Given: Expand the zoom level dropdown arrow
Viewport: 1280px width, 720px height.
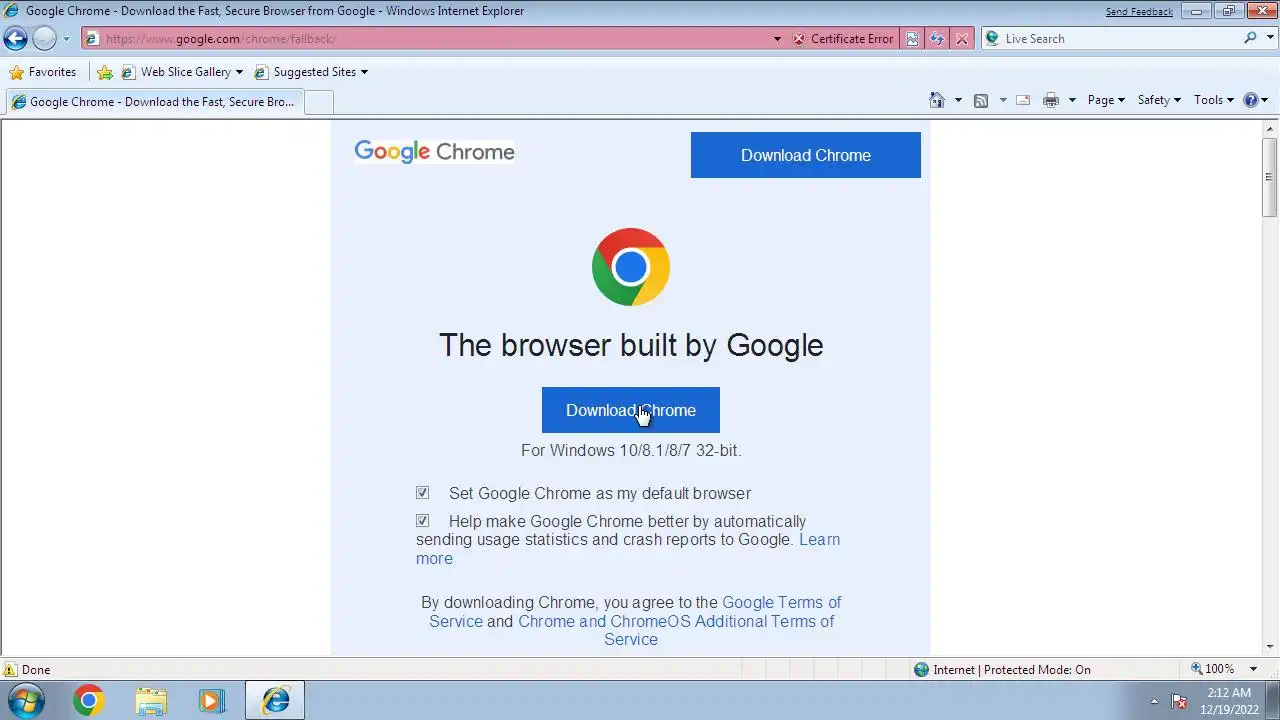Looking at the screenshot, I should 1251,669.
